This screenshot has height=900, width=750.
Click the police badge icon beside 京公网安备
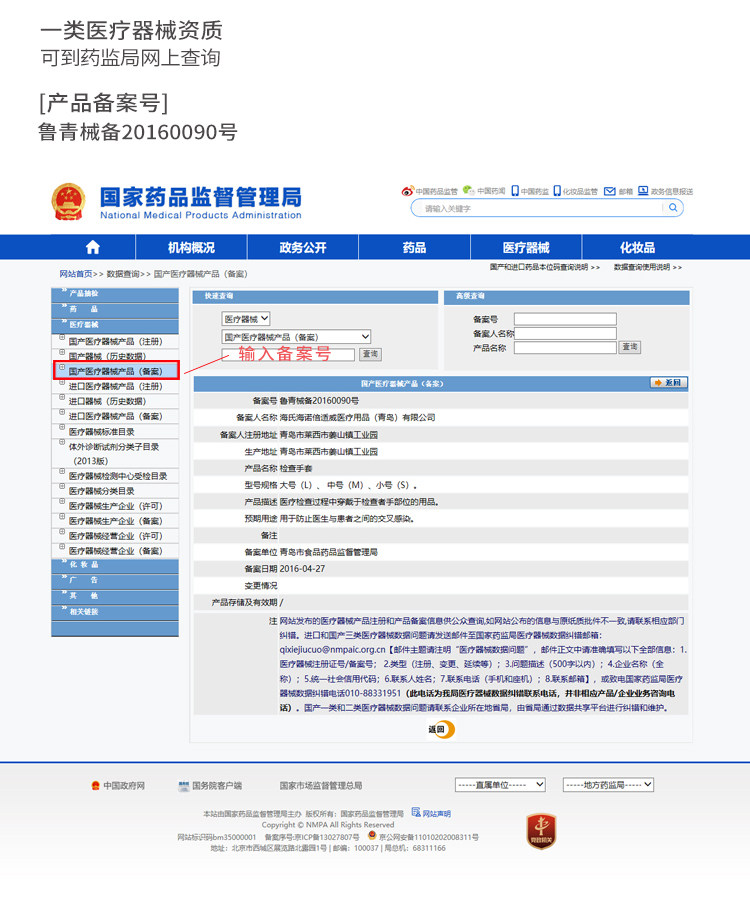(x=372, y=836)
